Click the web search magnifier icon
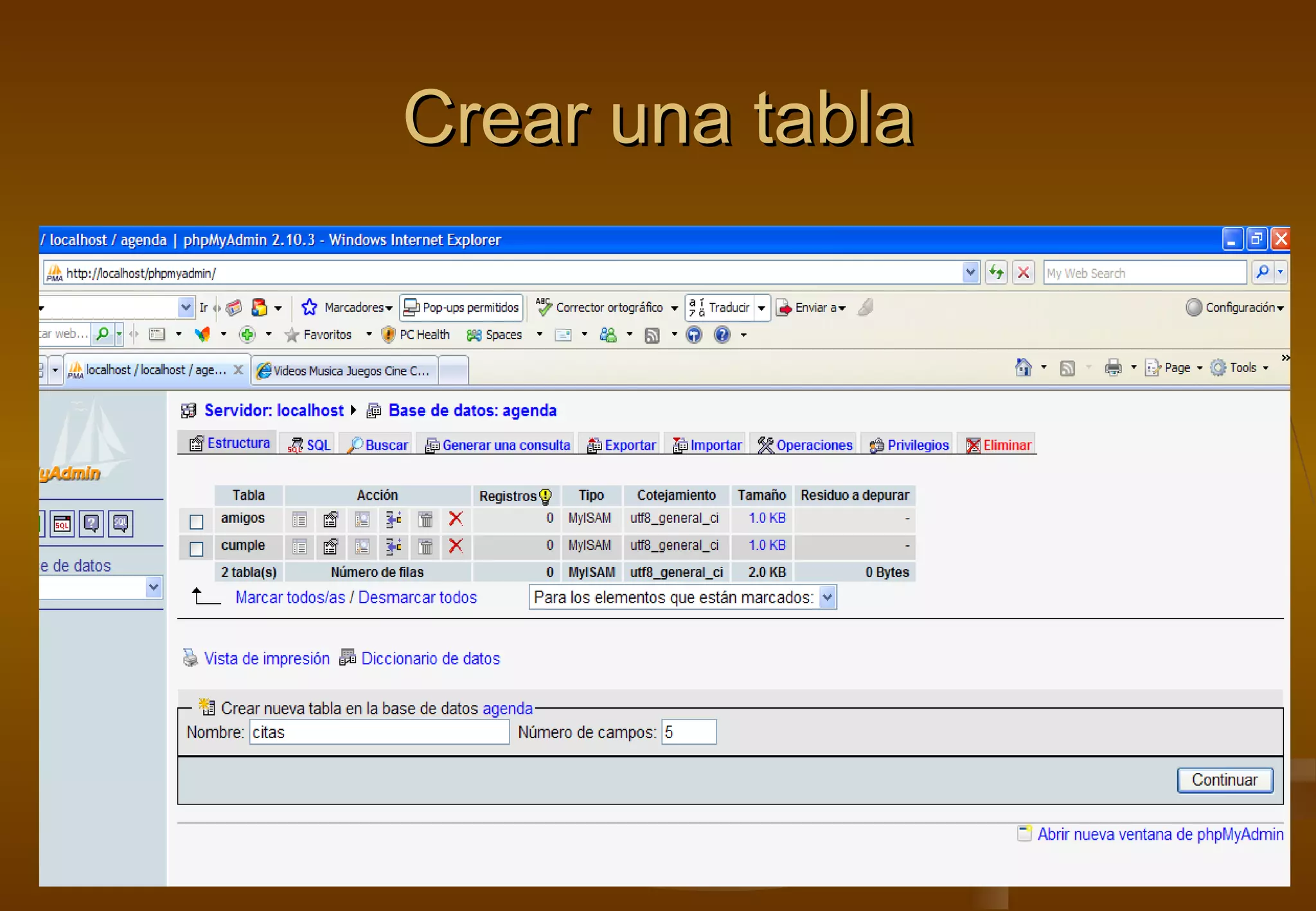The width and height of the screenshot is (1316, 911). (x=1262, y=272)
